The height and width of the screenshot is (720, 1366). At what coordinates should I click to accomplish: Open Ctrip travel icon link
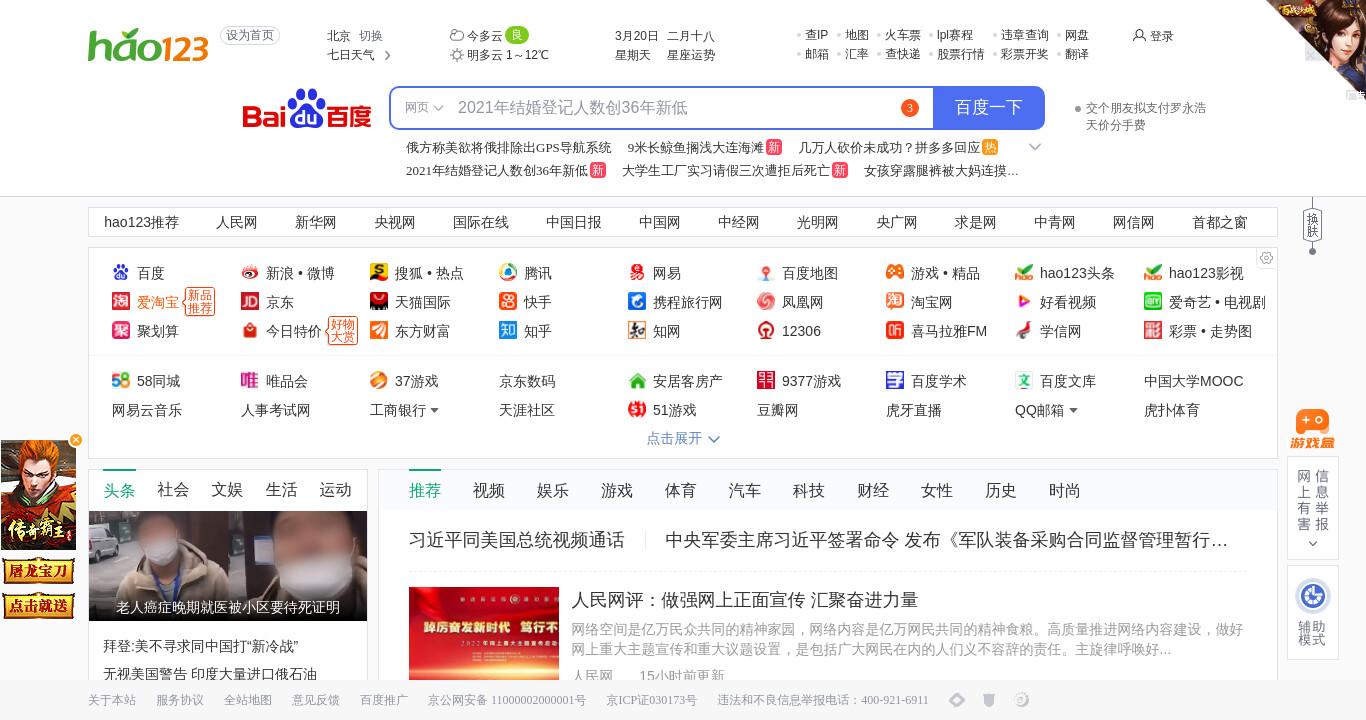click(637, 302)
